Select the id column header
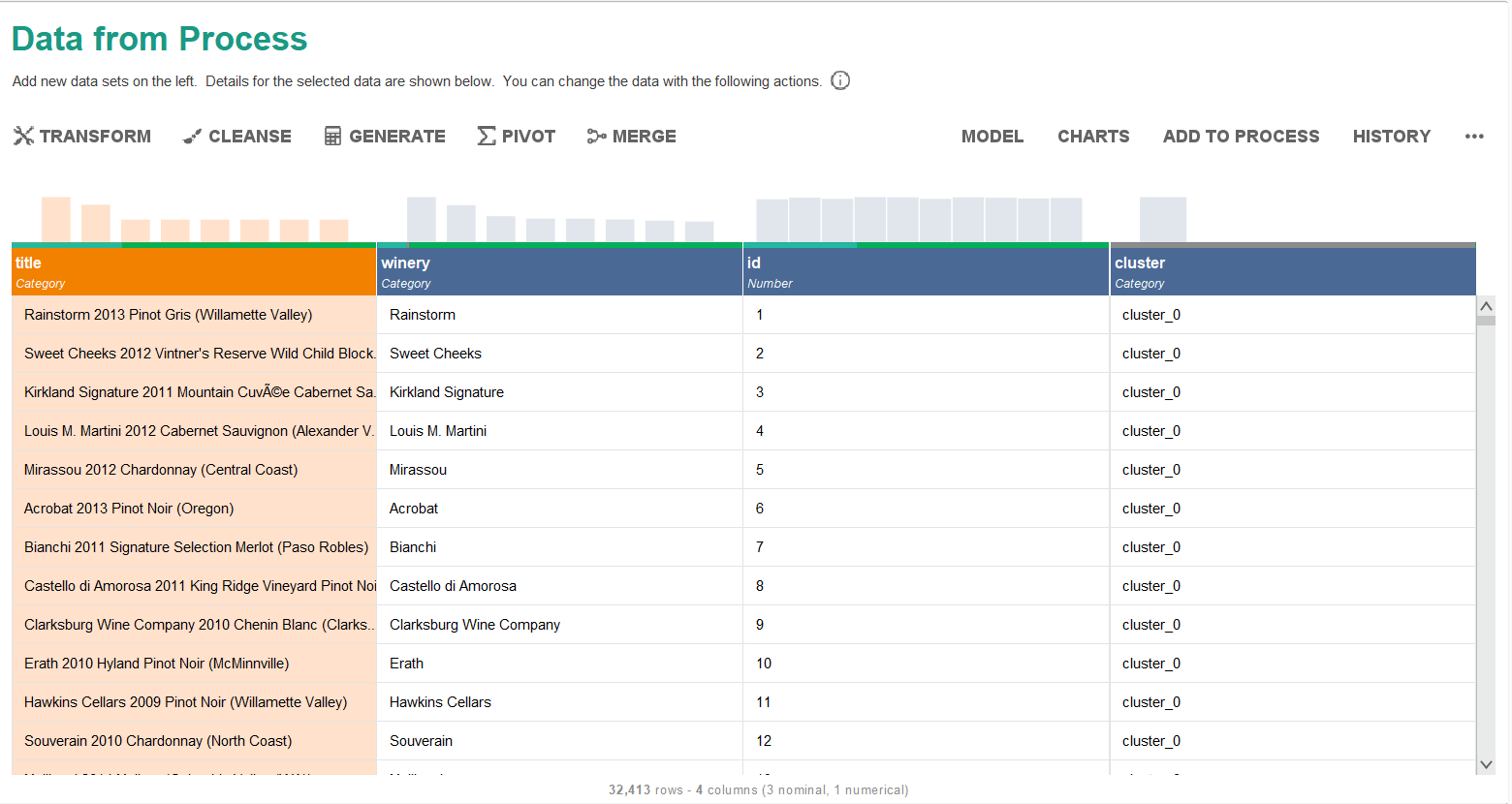The height and width of the screenshot is (804, 1512). pyautogui.click(x=926, y=271)
